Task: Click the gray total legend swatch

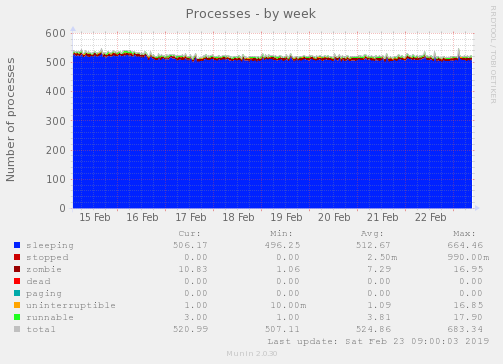Action: tap(17, 329)
